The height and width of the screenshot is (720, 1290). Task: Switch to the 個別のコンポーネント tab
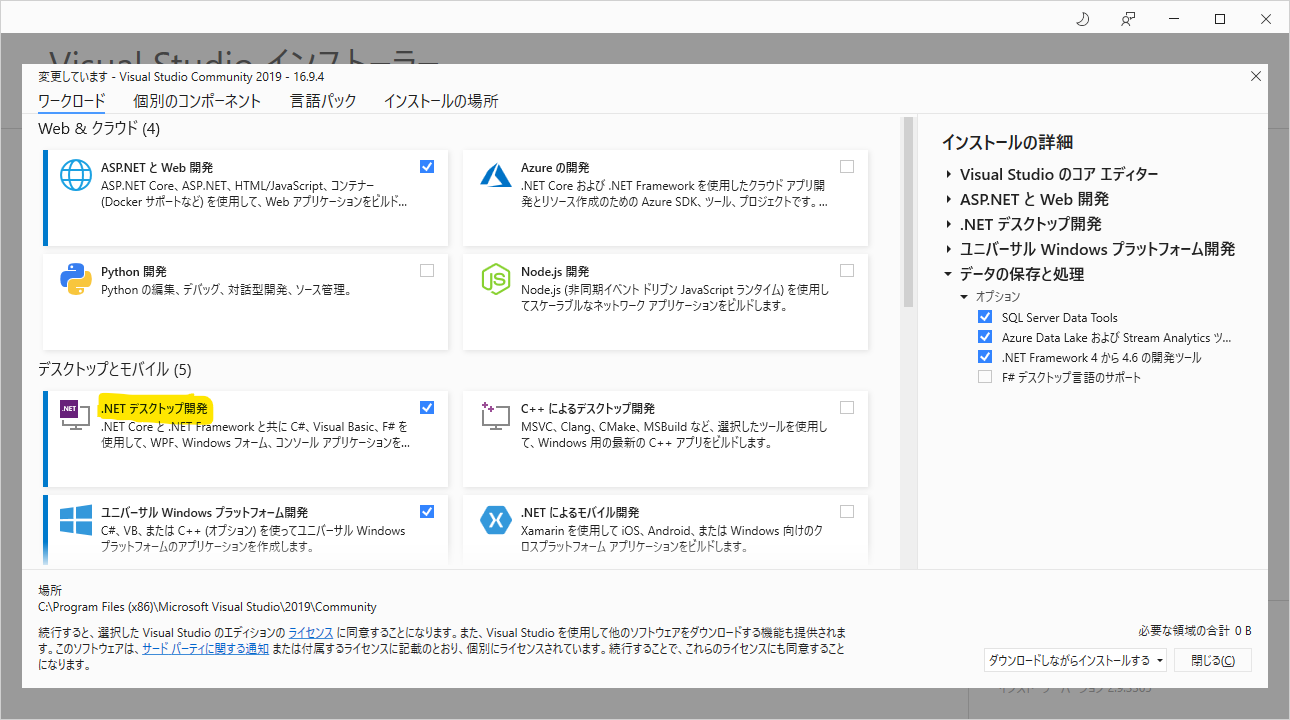[x=197, y=101]
